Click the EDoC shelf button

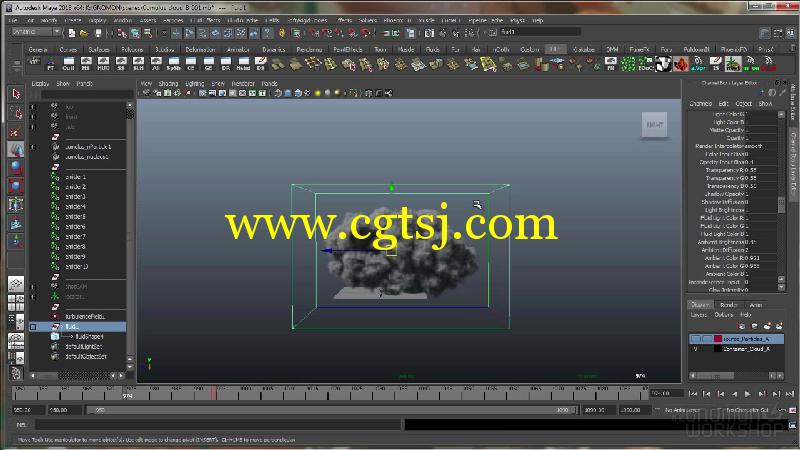tap(646, 64)
